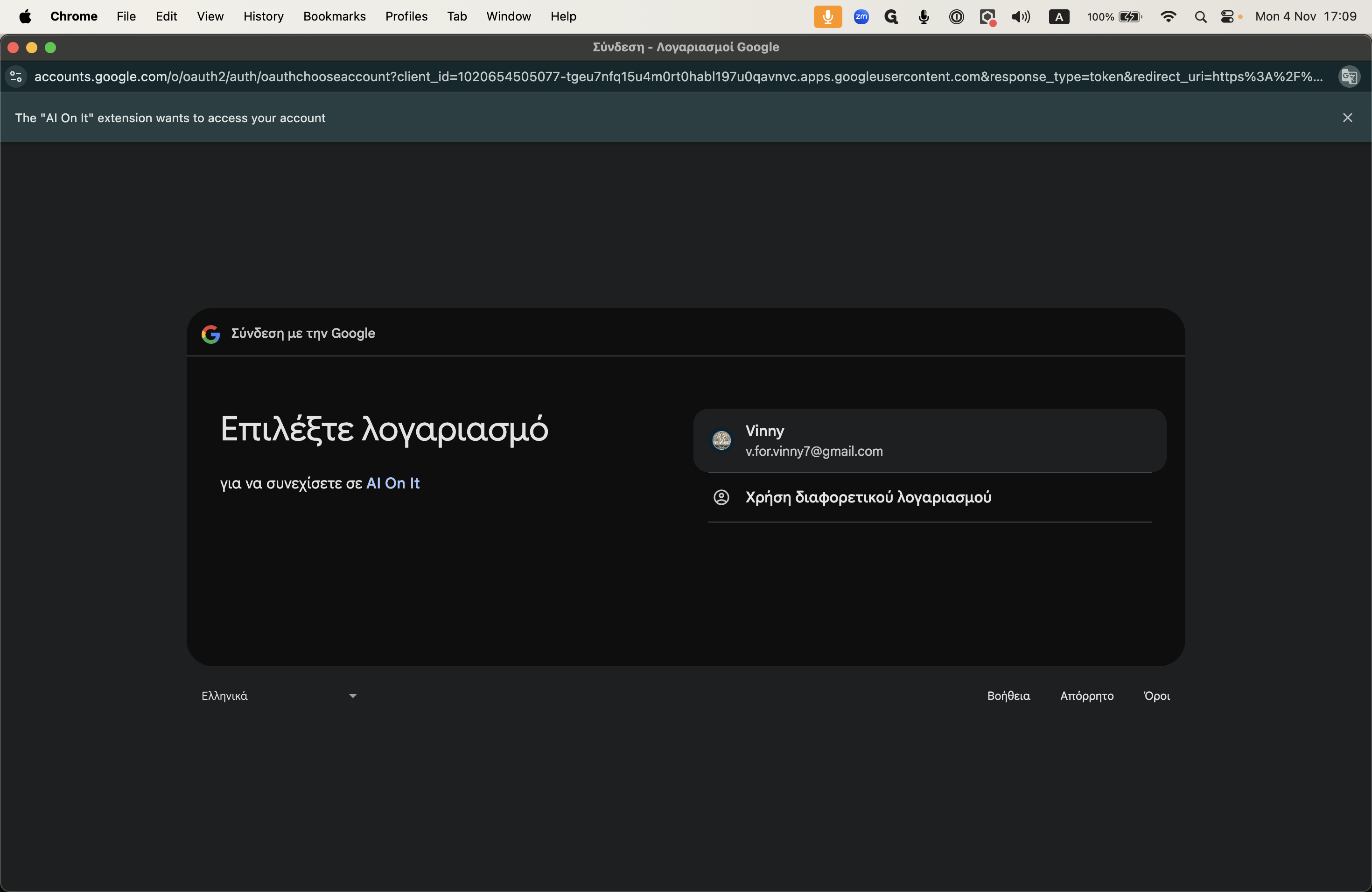Screen dimensions: 1372x892
Task: Open the Bookmarks menu
Action: tap(334, 16)
